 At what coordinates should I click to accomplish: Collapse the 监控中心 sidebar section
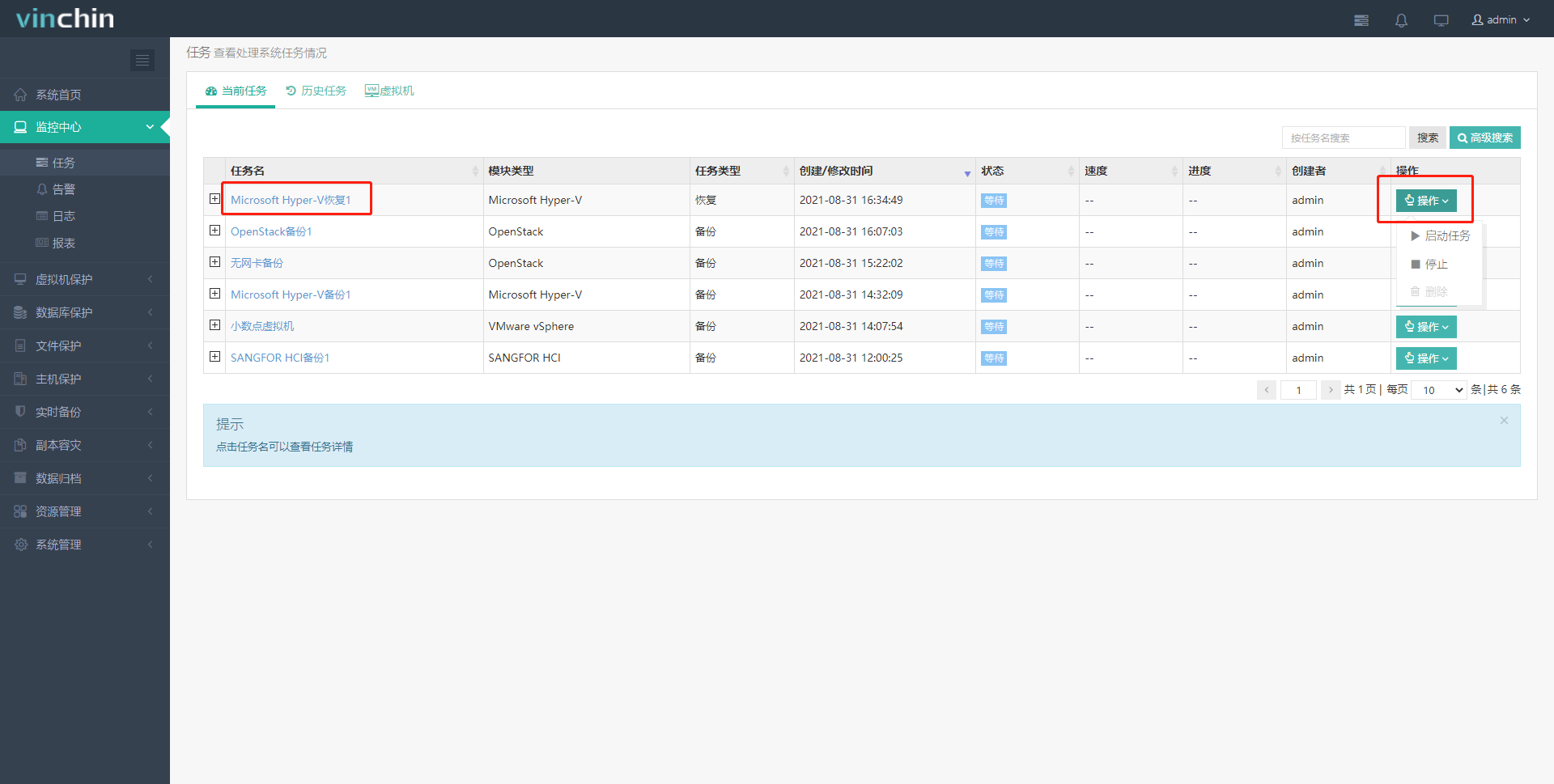pos(85,127)
